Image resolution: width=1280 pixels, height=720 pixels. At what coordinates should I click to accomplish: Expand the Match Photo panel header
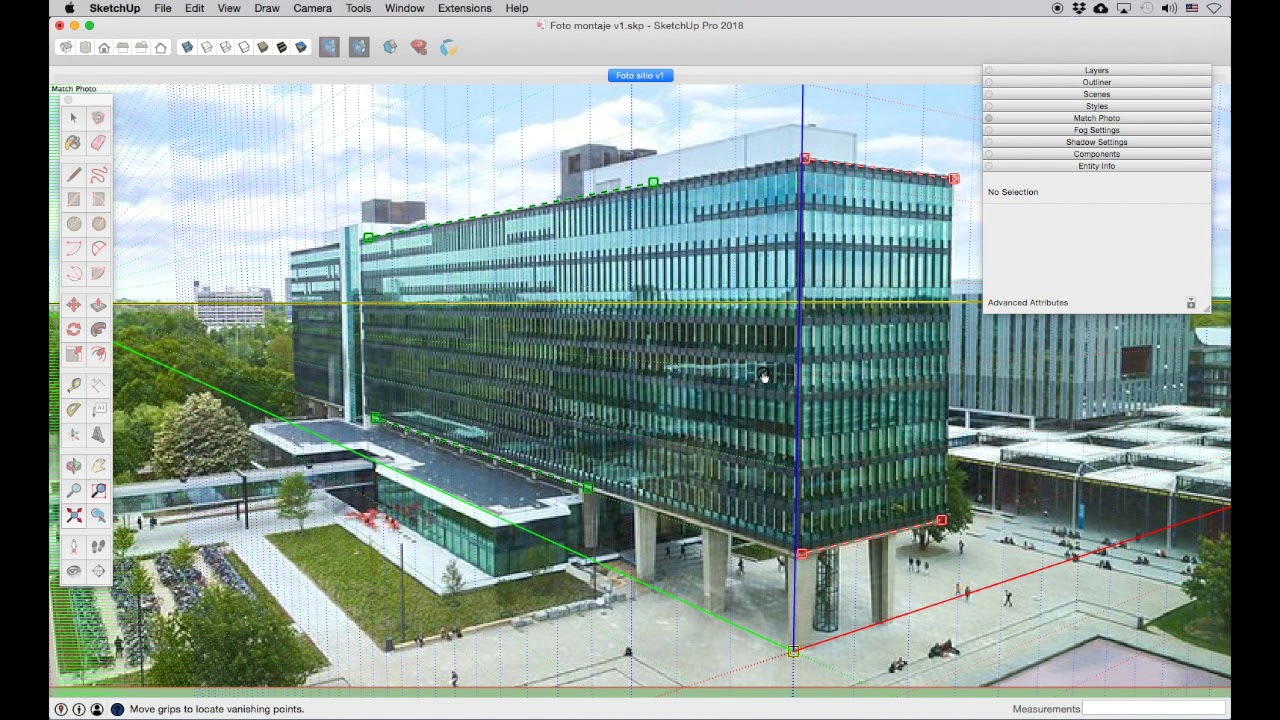[1096, 118]
